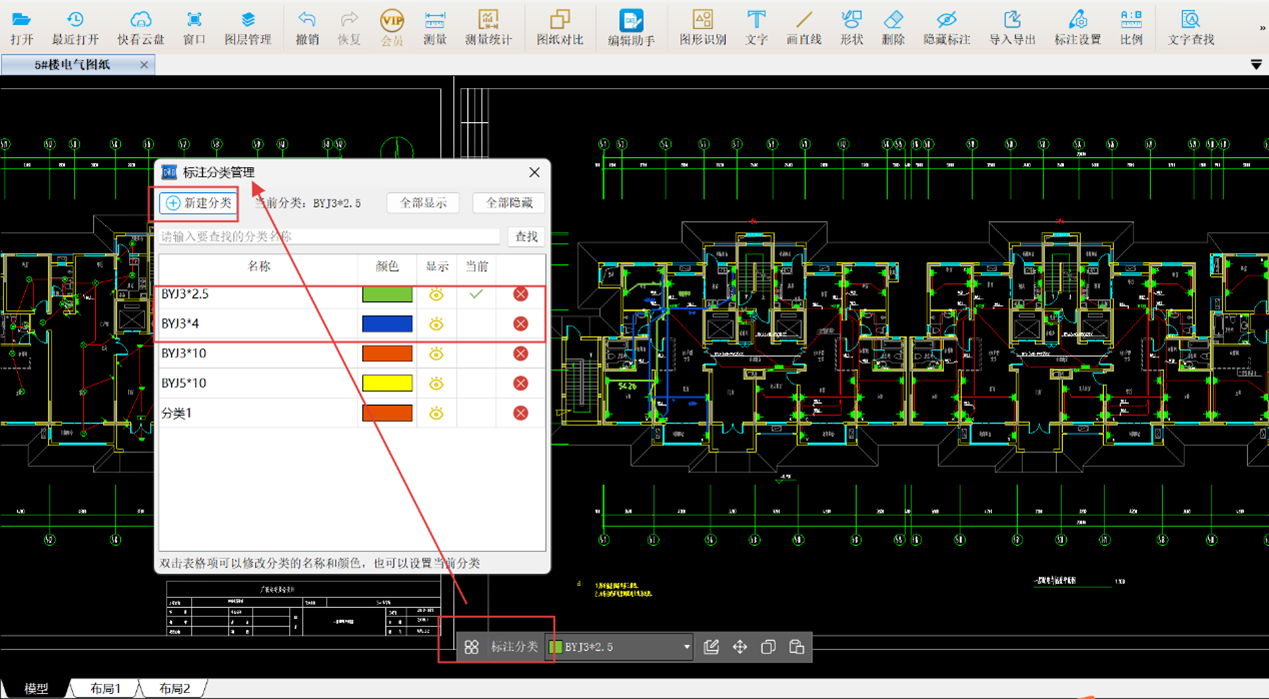The image size is (1269, 699).
Task: Expand the toolbar overflow chevron
Action: point(1261,28)
